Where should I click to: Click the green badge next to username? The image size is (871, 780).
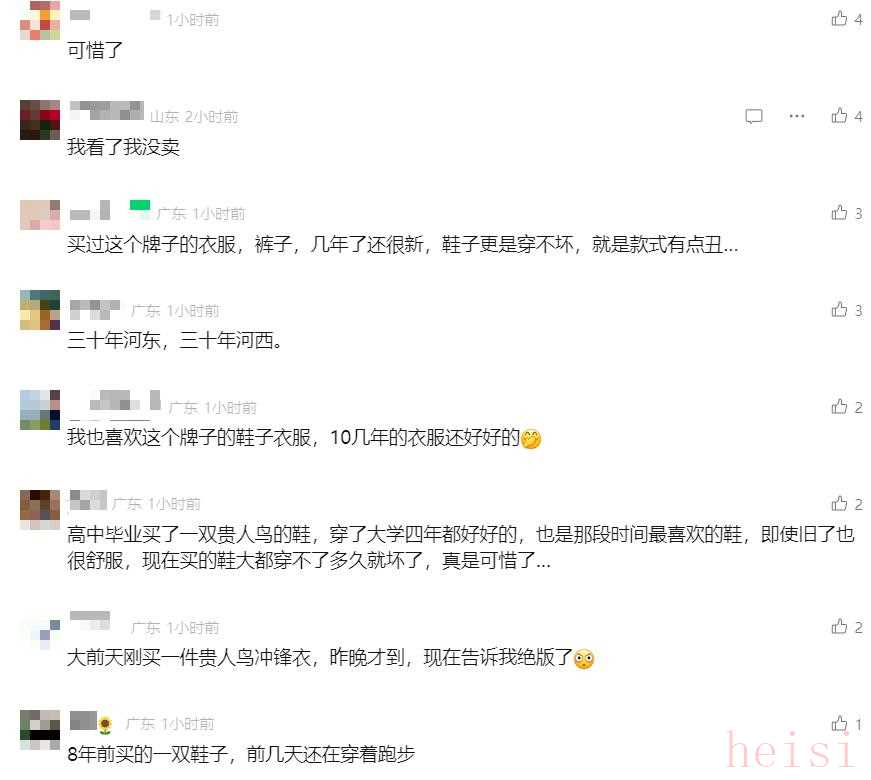(140, 206)
